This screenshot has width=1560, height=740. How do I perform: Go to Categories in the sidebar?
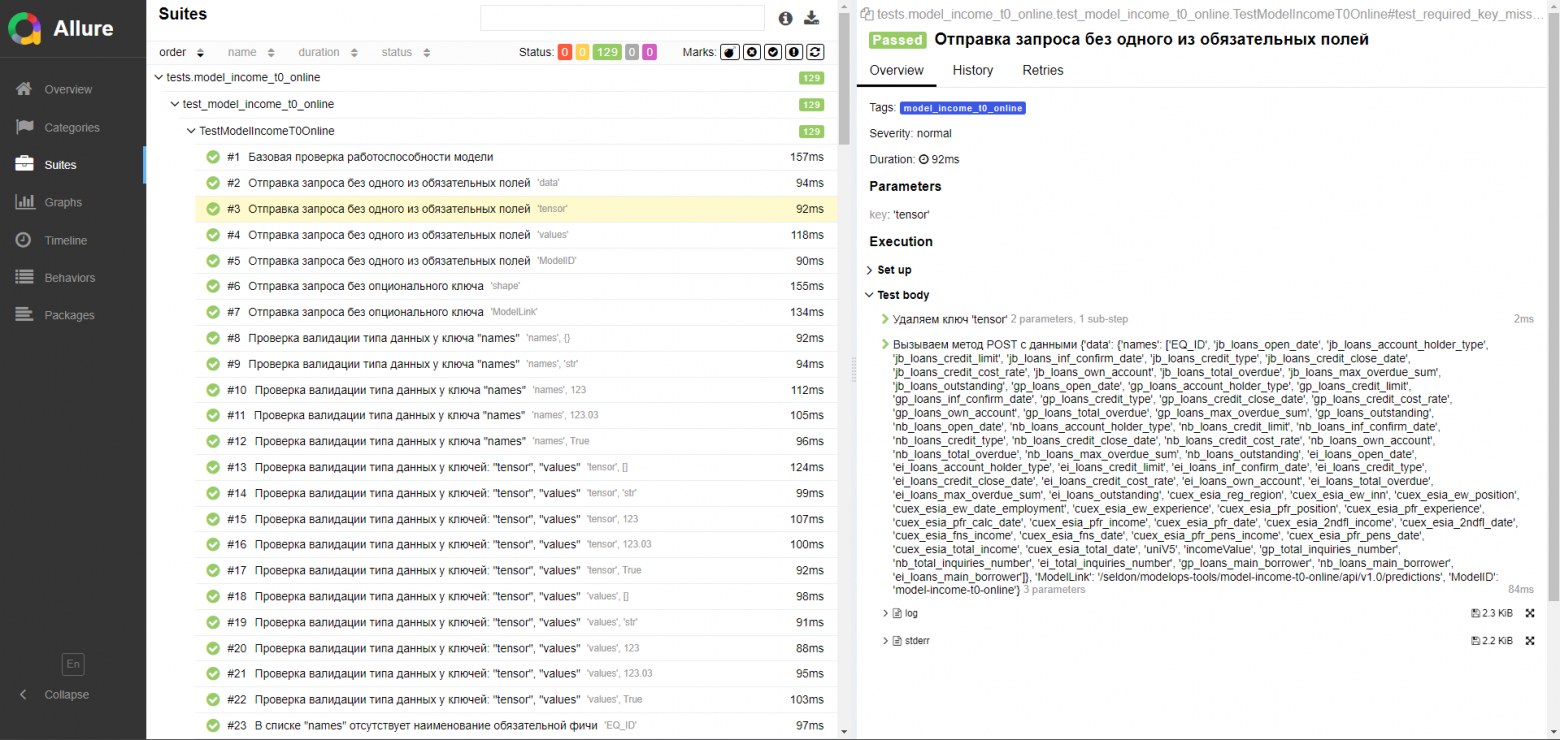[73, 127]
